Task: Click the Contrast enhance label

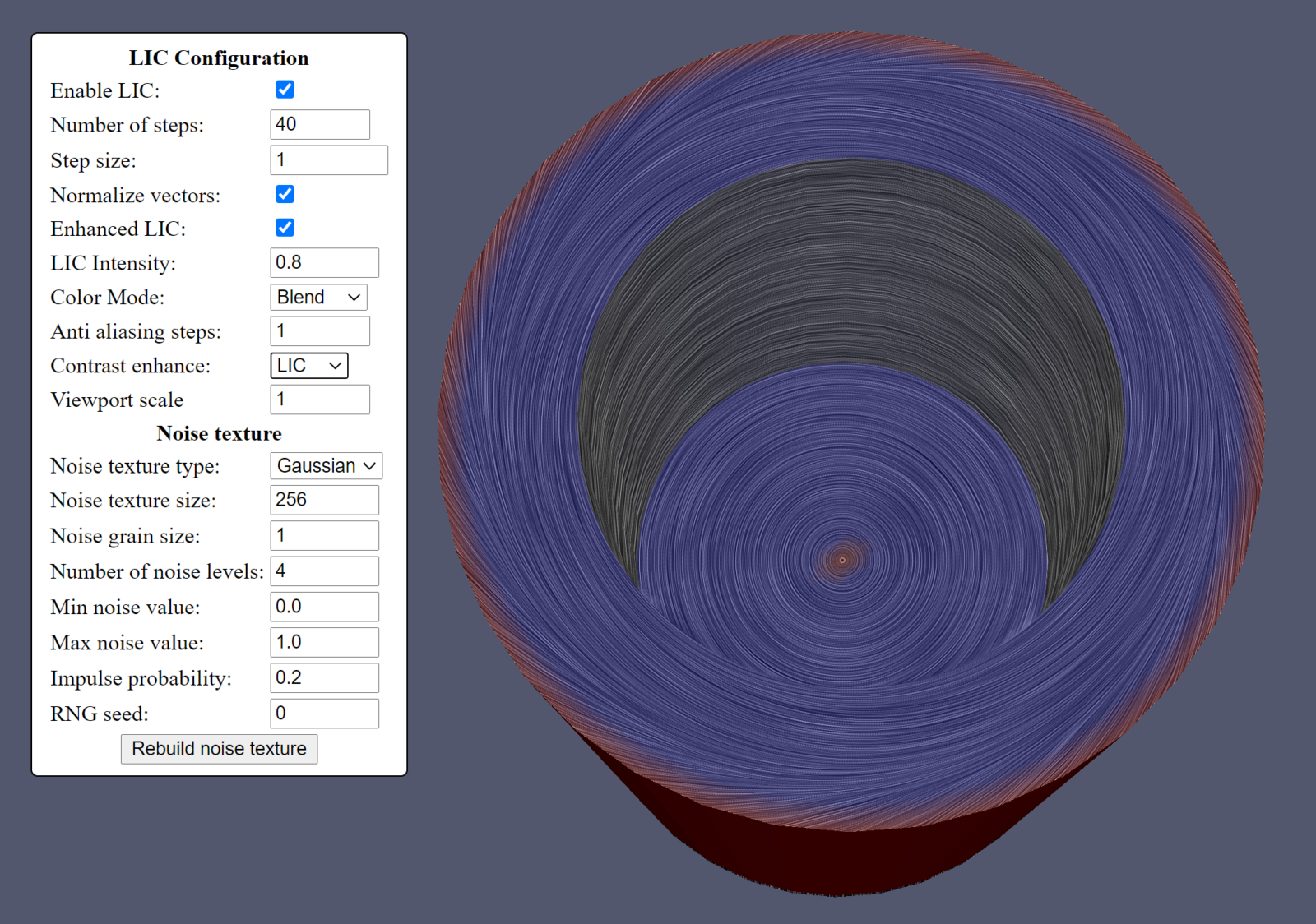Action: [x=131, y=366]
